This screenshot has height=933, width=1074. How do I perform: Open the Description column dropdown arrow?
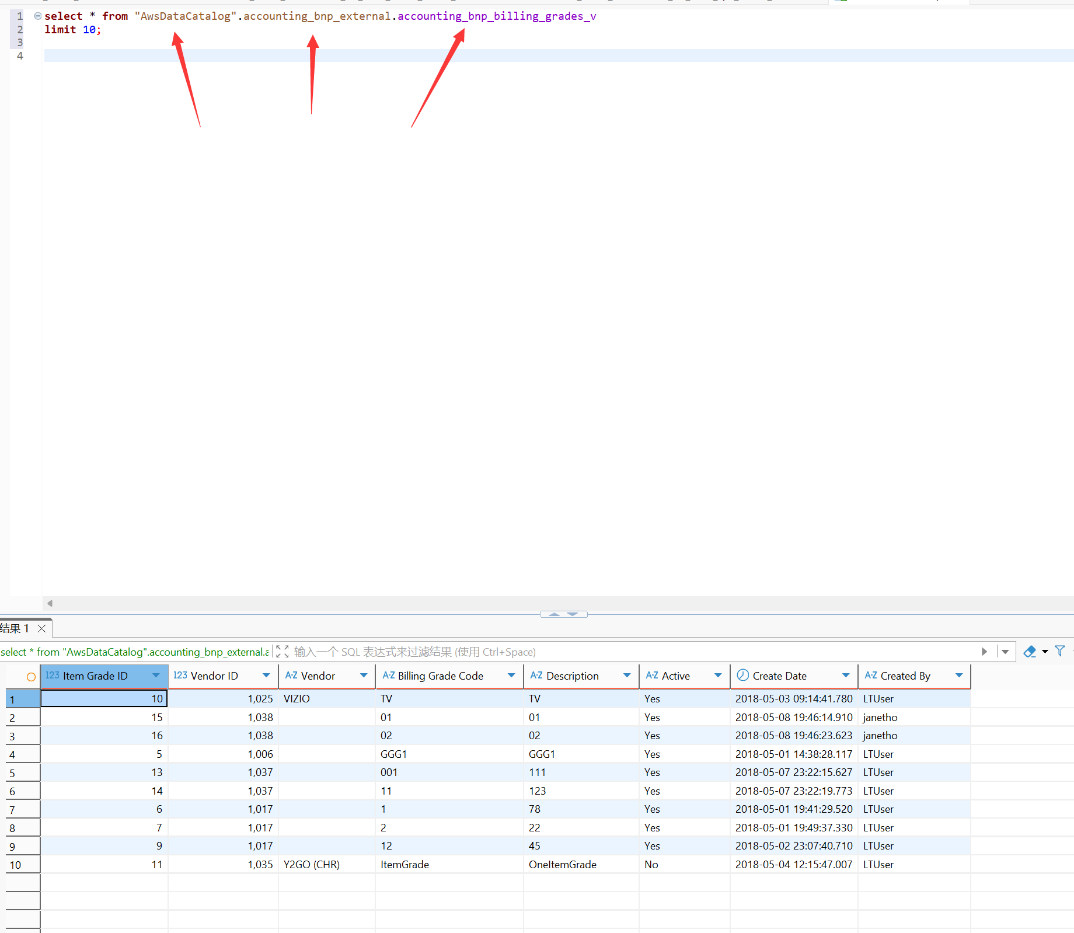(x=627, y=675)
